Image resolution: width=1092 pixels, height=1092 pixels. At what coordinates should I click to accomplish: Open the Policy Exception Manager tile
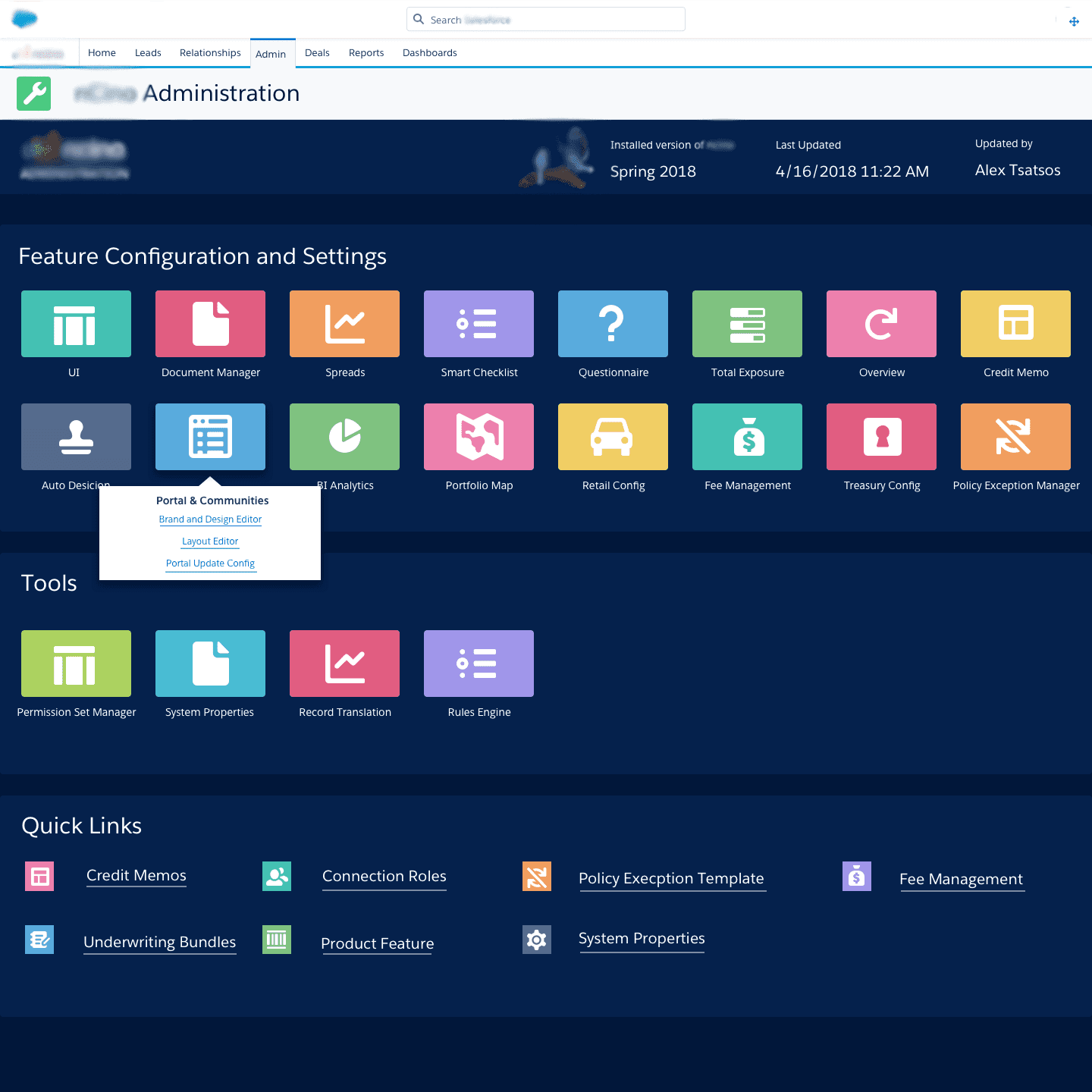tap(1015, 437)
